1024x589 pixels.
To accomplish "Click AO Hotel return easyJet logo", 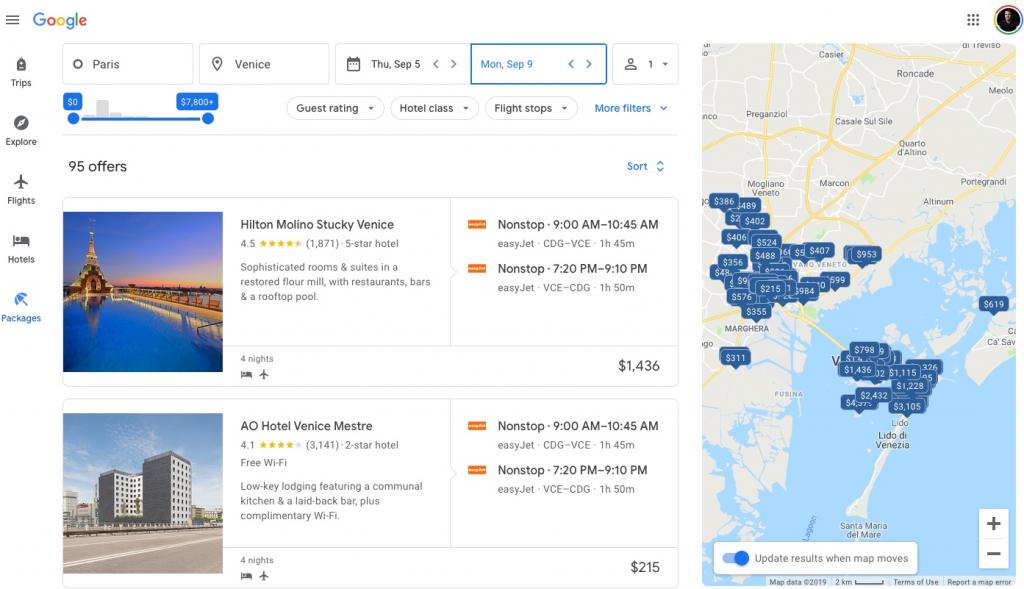I will [x=477, y=470].
